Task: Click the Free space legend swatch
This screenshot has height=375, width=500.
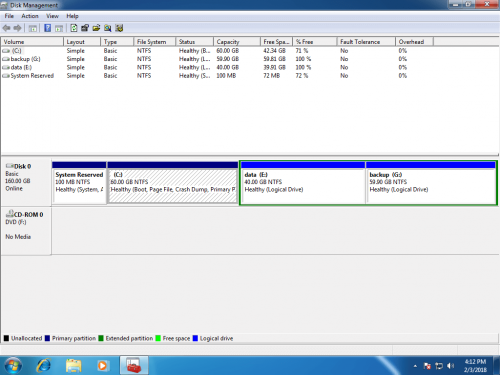Action: tap(158, 338)
